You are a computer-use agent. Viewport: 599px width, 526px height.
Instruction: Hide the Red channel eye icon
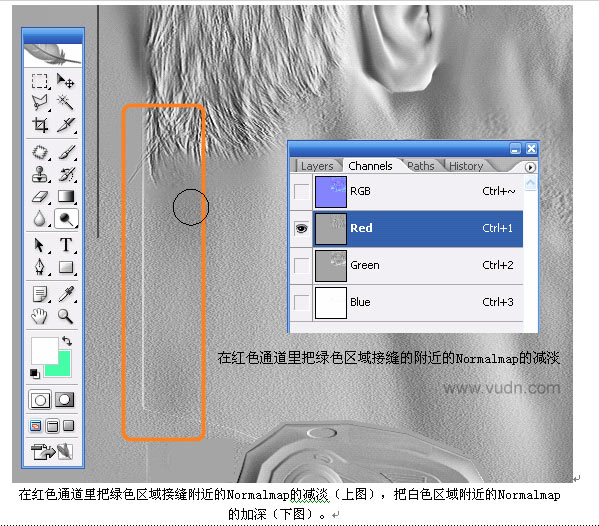coord(301,228)
